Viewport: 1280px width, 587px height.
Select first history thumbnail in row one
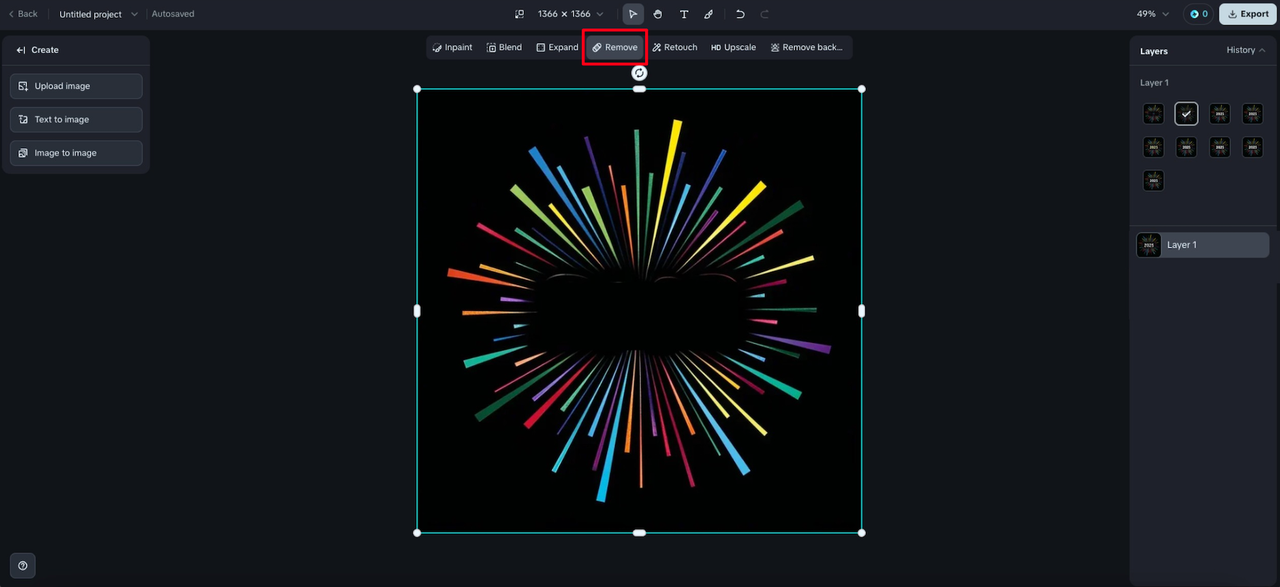[1153, 114]
